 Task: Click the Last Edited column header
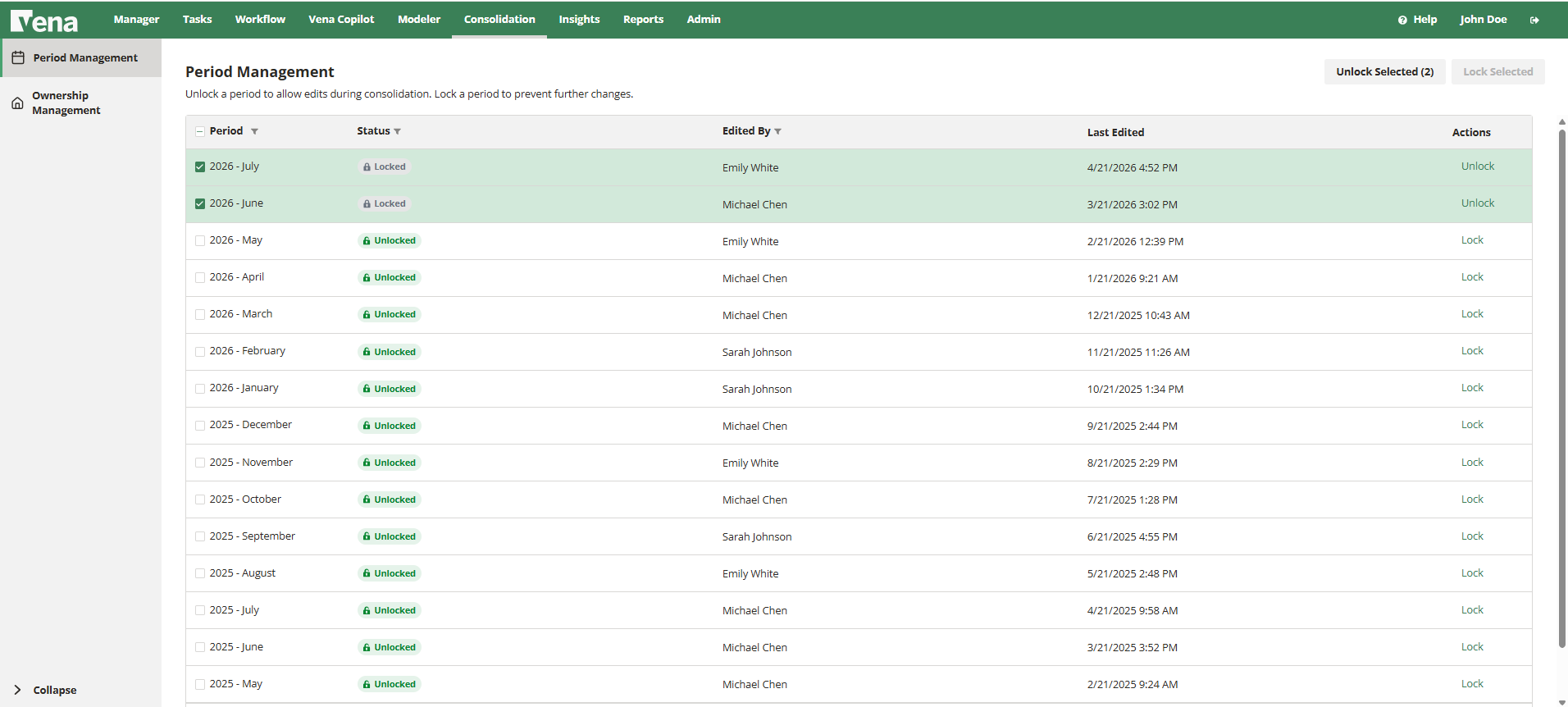click(1115, 132)
